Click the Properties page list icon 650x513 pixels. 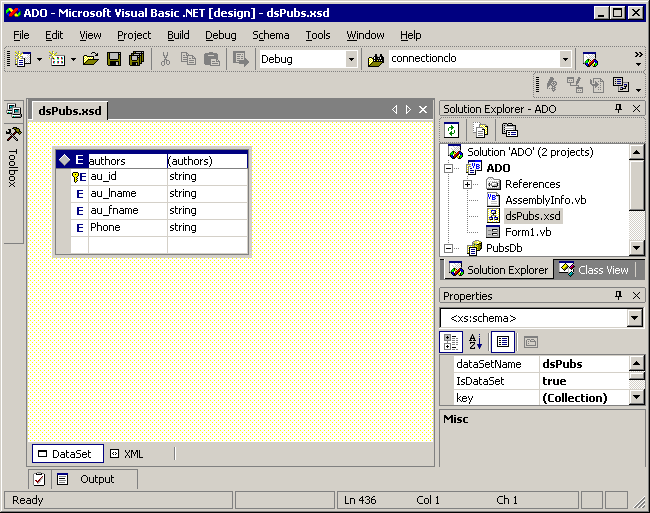point(503,342)
